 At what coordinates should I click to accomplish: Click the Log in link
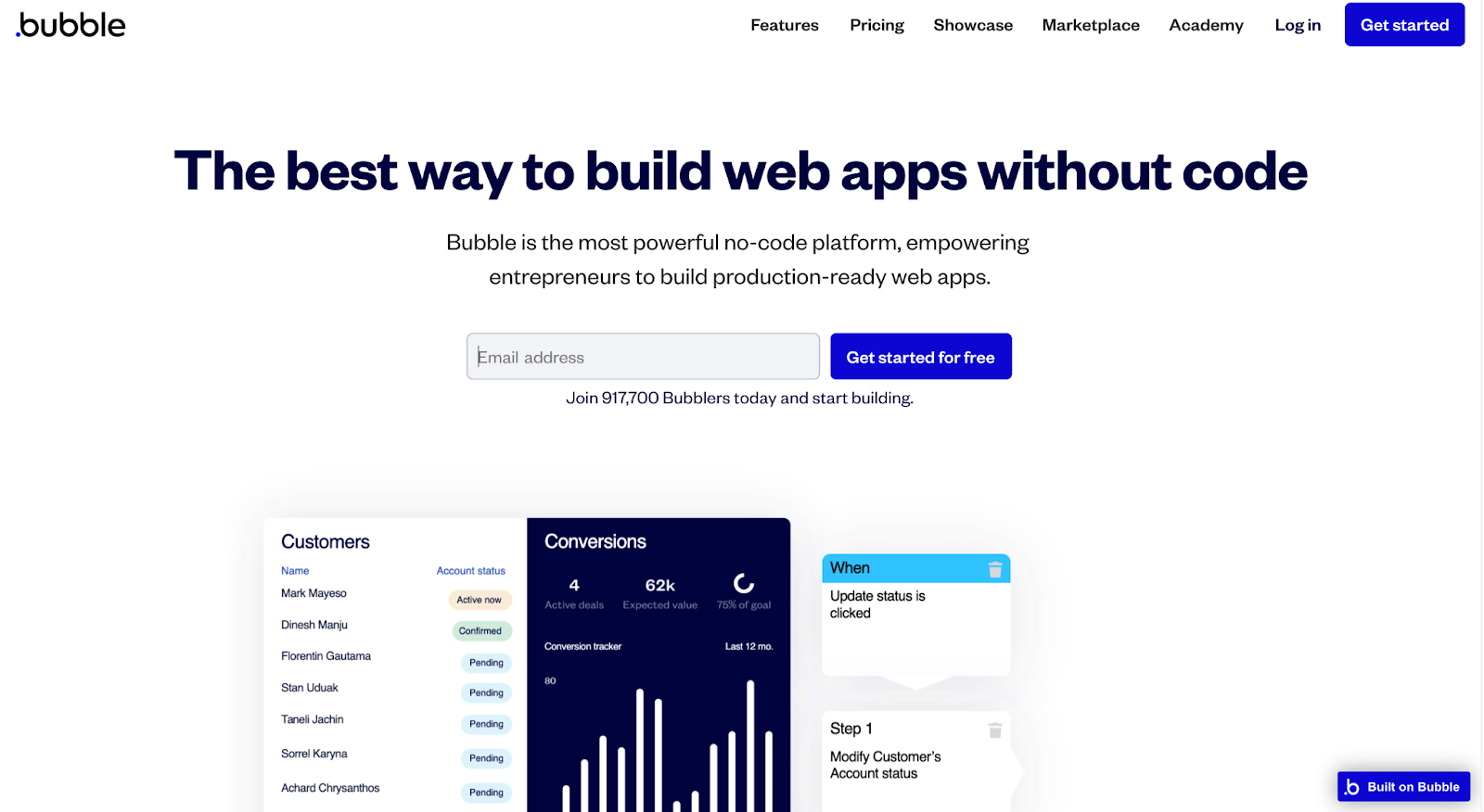(1298, 25)
